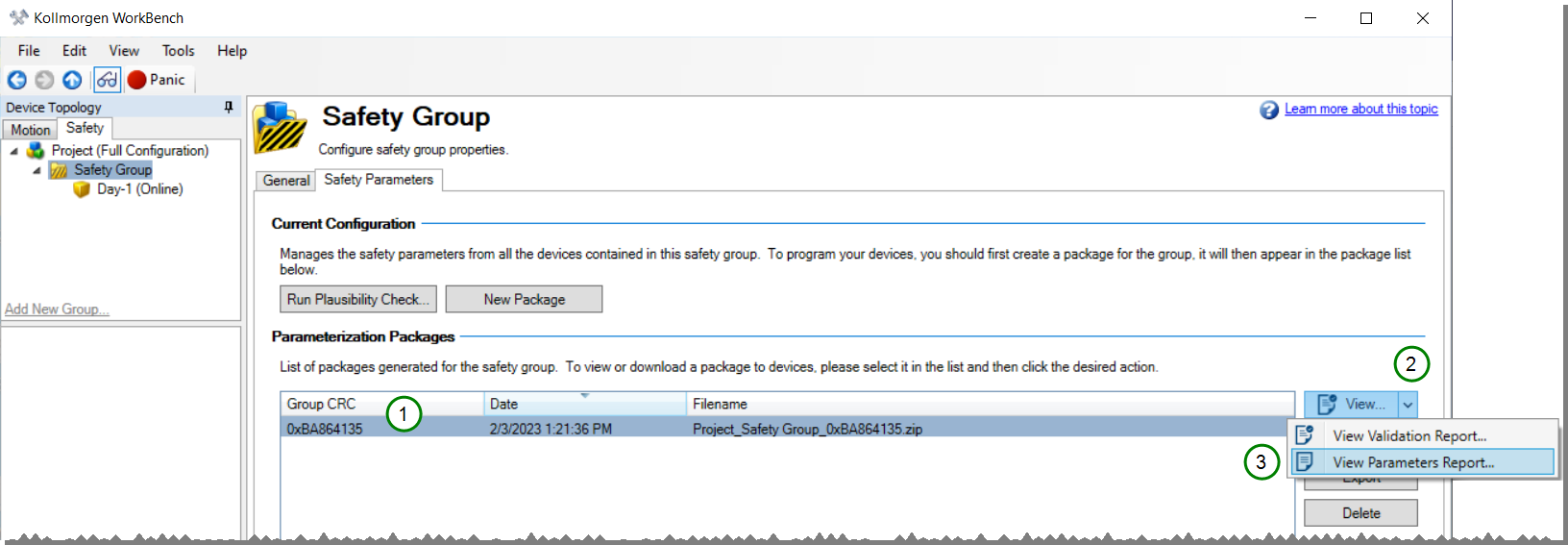Minimize the Kollmorgen WorkBench window

point(1311,18)
